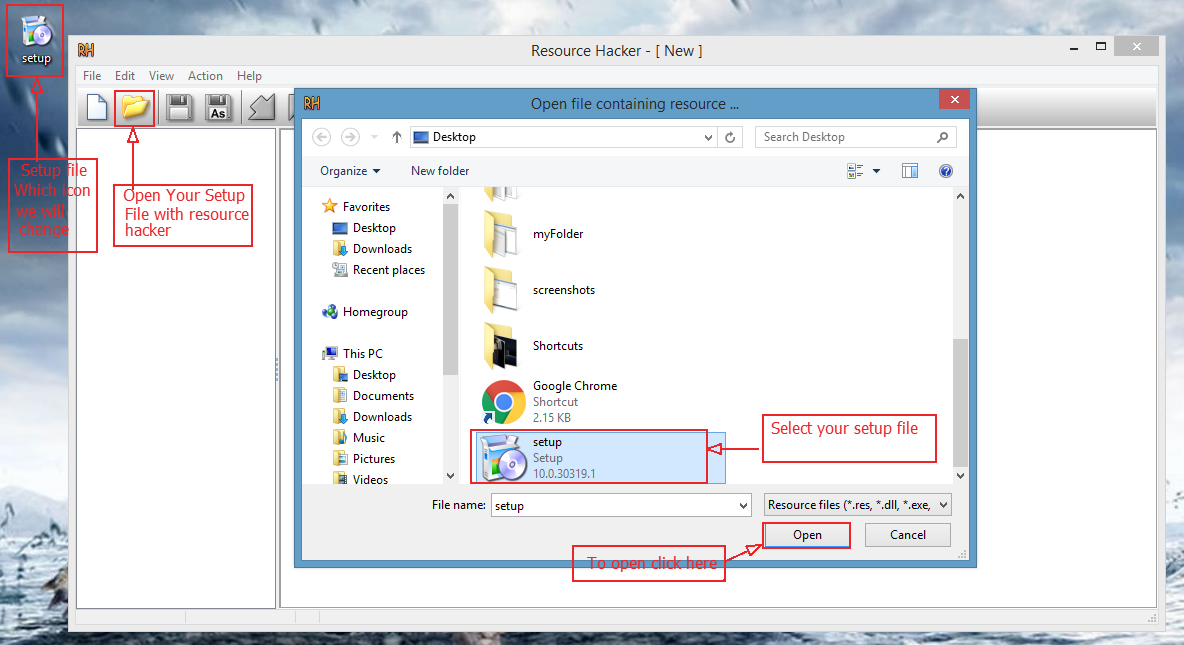This screenshot has height=645, width=1184.
Task: Save the current resource
Action: [x=179, y=108]
